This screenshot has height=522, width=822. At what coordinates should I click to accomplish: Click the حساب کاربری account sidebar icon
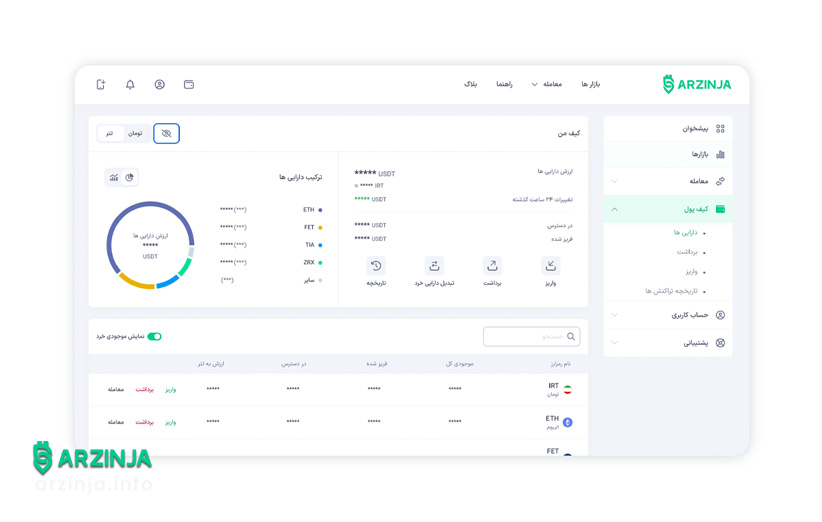pos(720,315)
